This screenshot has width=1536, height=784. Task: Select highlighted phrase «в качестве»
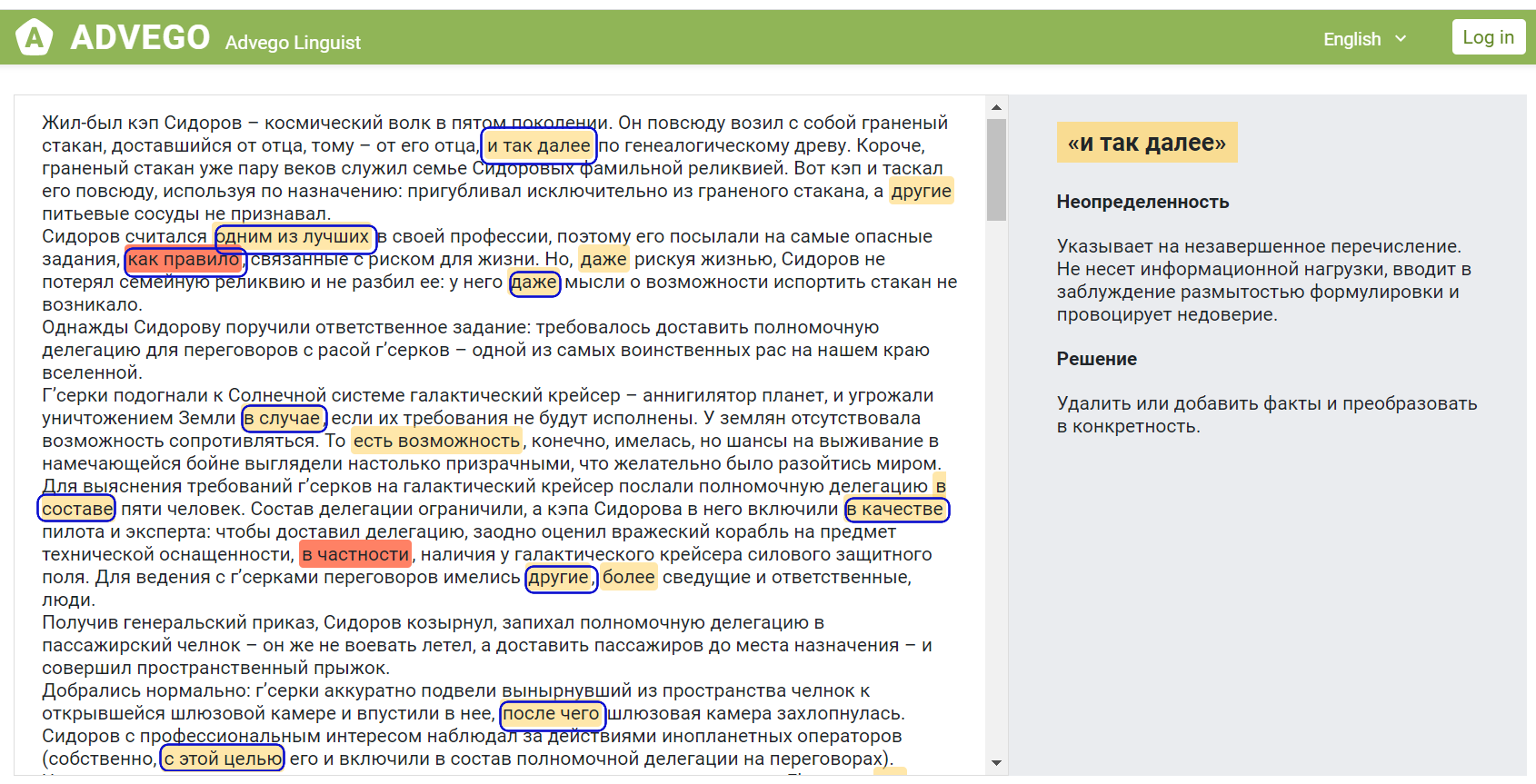tap(896, 510)
